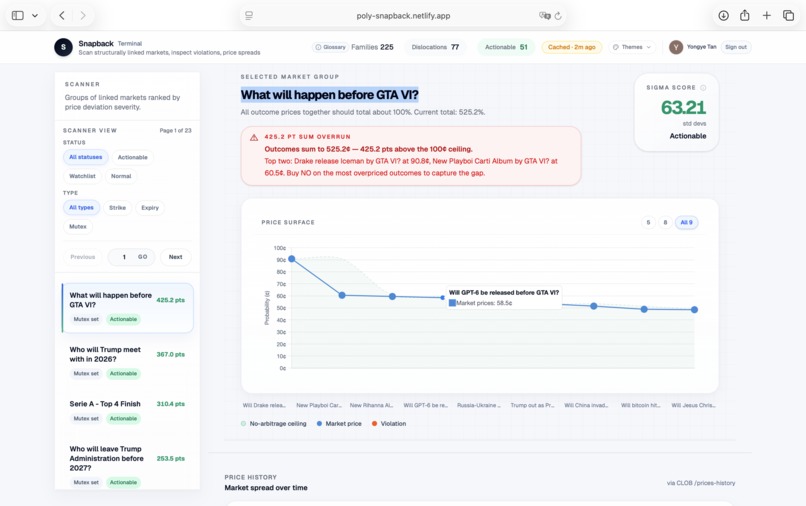Click the Russia-Ukraine.. axis label
This screenshot has width=806, height=506.
[479, 405]
